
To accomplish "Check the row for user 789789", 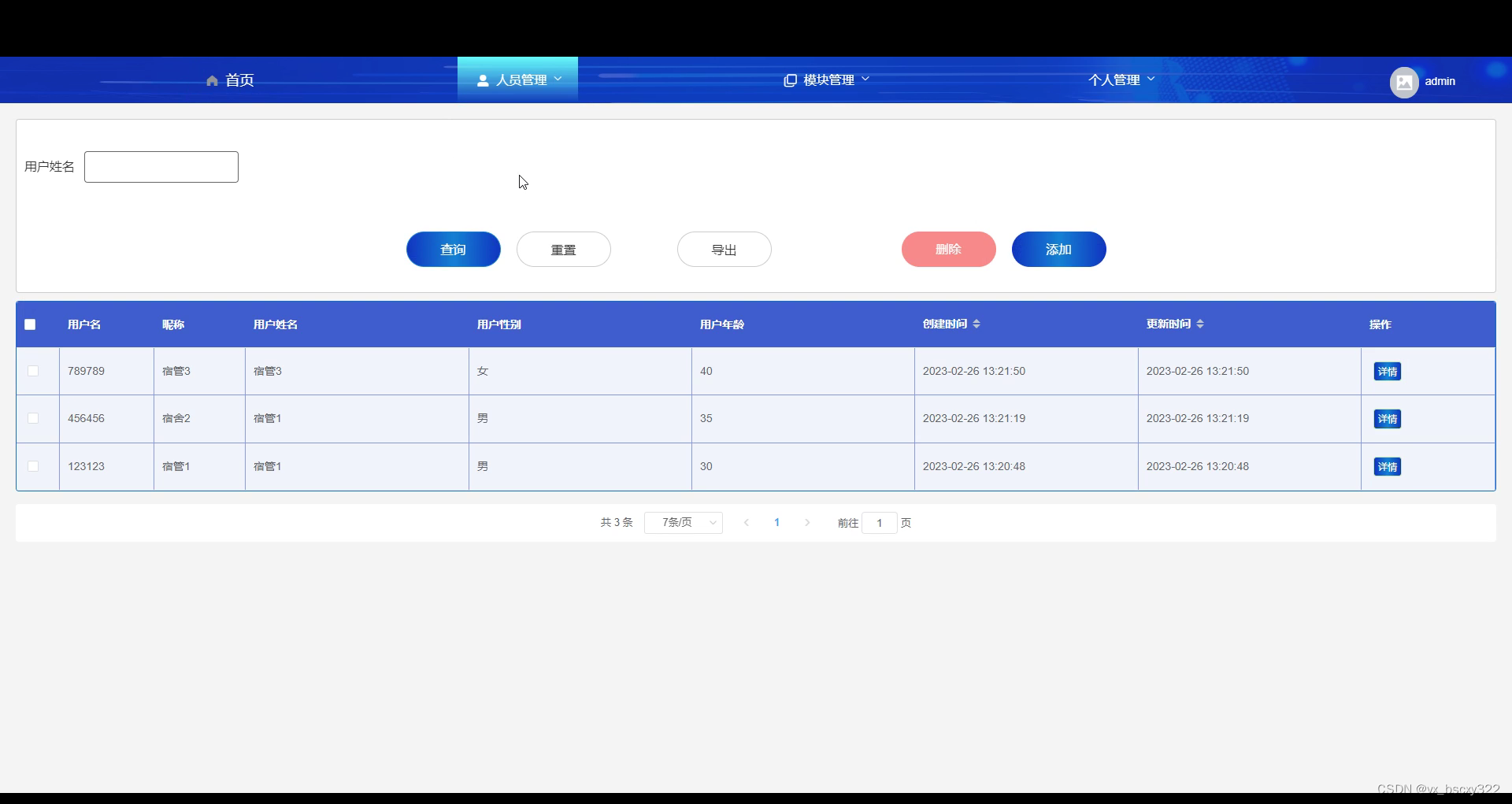I will point(33,371).
